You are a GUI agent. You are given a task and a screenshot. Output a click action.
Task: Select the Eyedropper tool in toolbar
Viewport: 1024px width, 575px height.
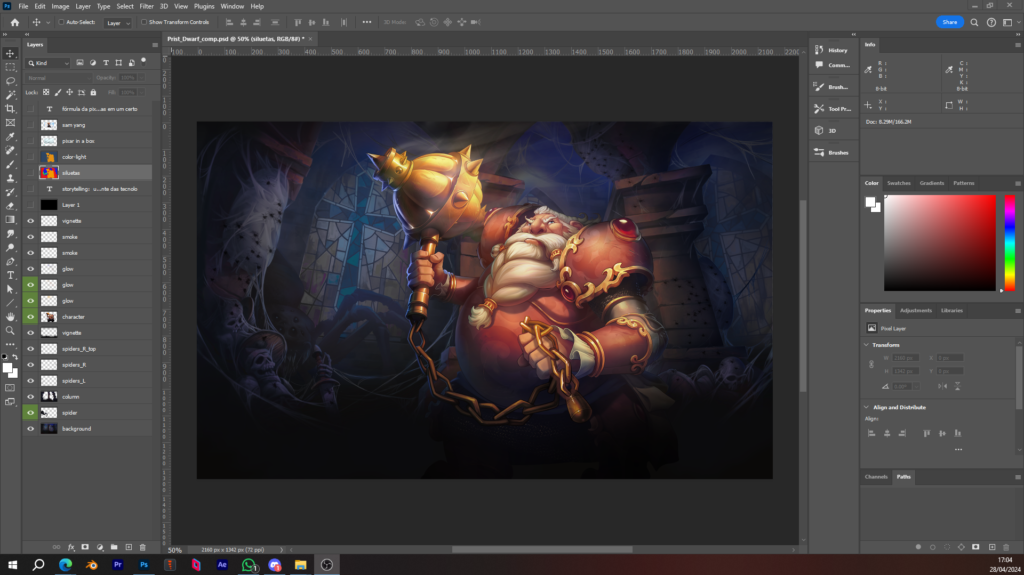10,137
